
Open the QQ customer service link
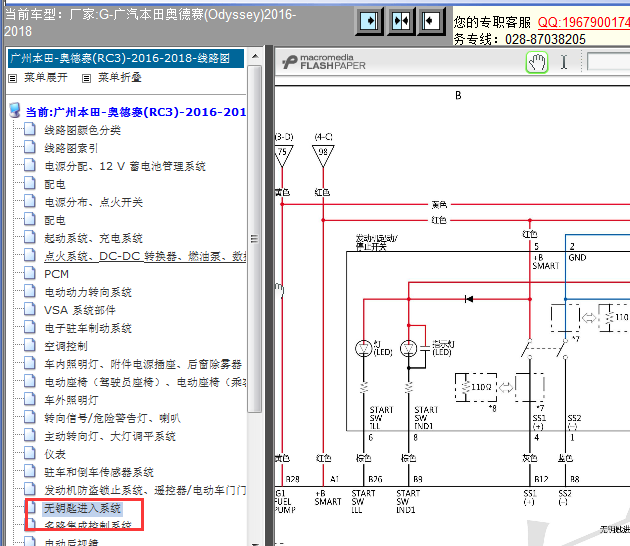pyautogui.click(x=584, y=22)
